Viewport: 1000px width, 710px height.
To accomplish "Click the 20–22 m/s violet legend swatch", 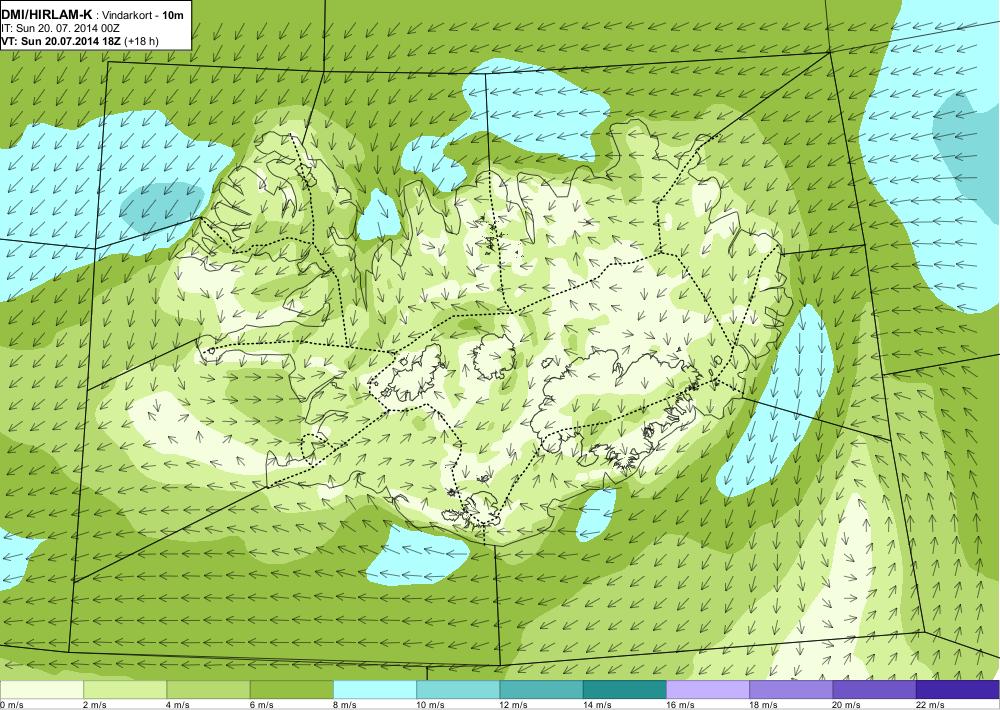I will point(874,690).
